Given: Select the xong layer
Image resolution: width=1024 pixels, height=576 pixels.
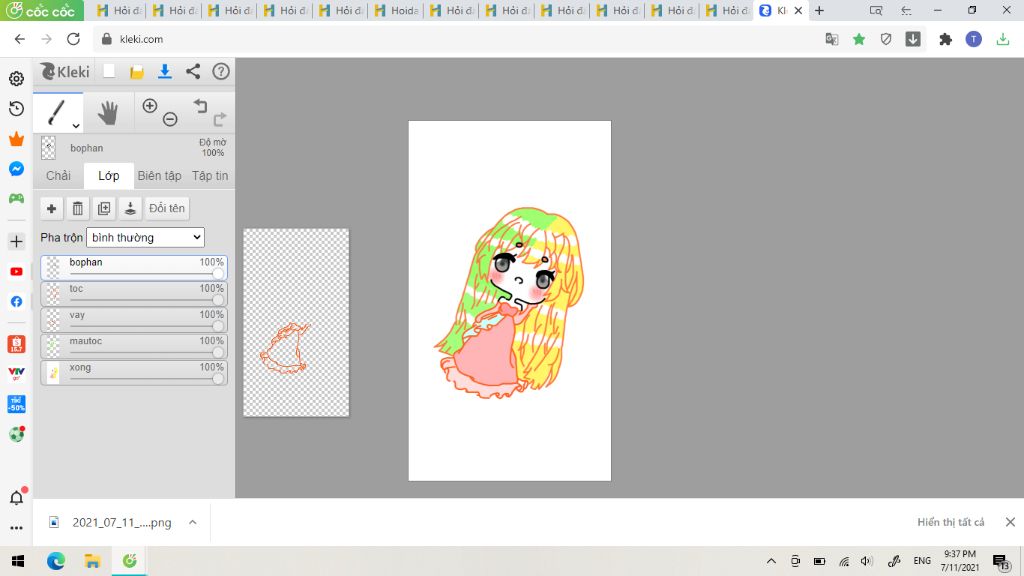Looking at the screenshot, I should [x=134, y=373].
